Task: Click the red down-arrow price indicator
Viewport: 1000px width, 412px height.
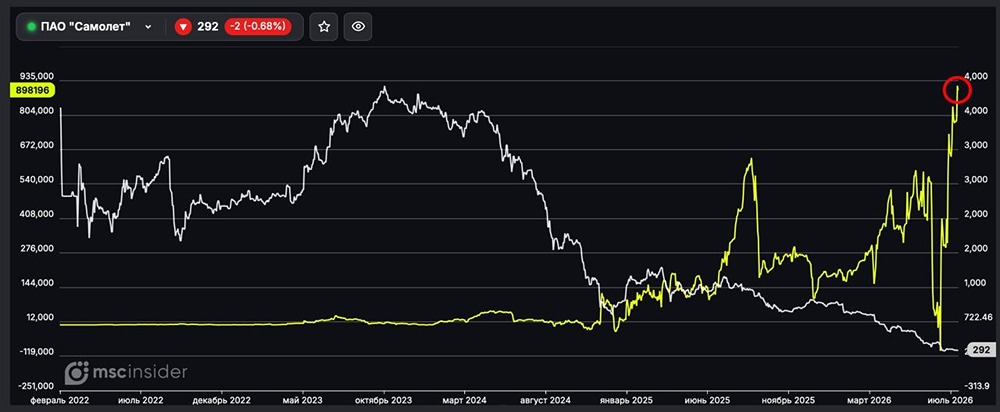Action: [183, 27]
